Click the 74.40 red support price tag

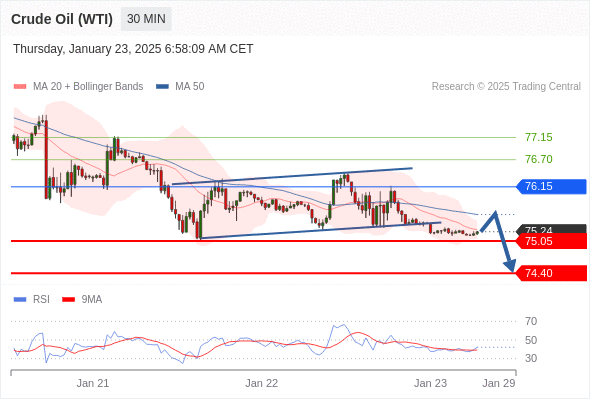551,273
